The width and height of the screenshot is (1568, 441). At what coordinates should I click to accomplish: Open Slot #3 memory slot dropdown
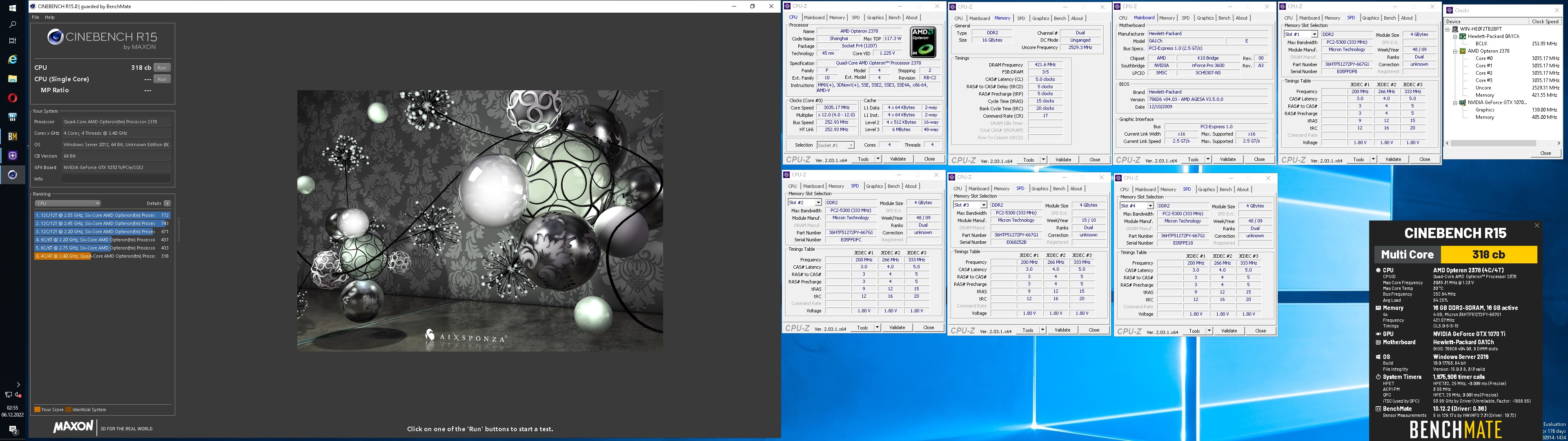click(983, 205)
